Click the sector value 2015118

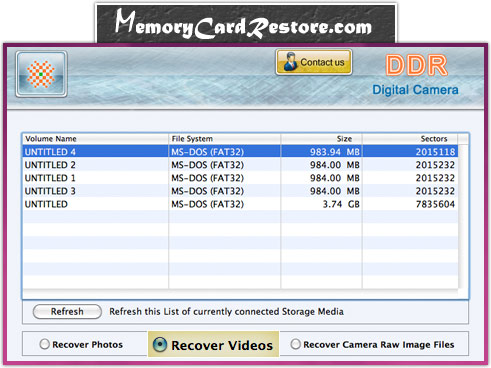tap(435, 152)
